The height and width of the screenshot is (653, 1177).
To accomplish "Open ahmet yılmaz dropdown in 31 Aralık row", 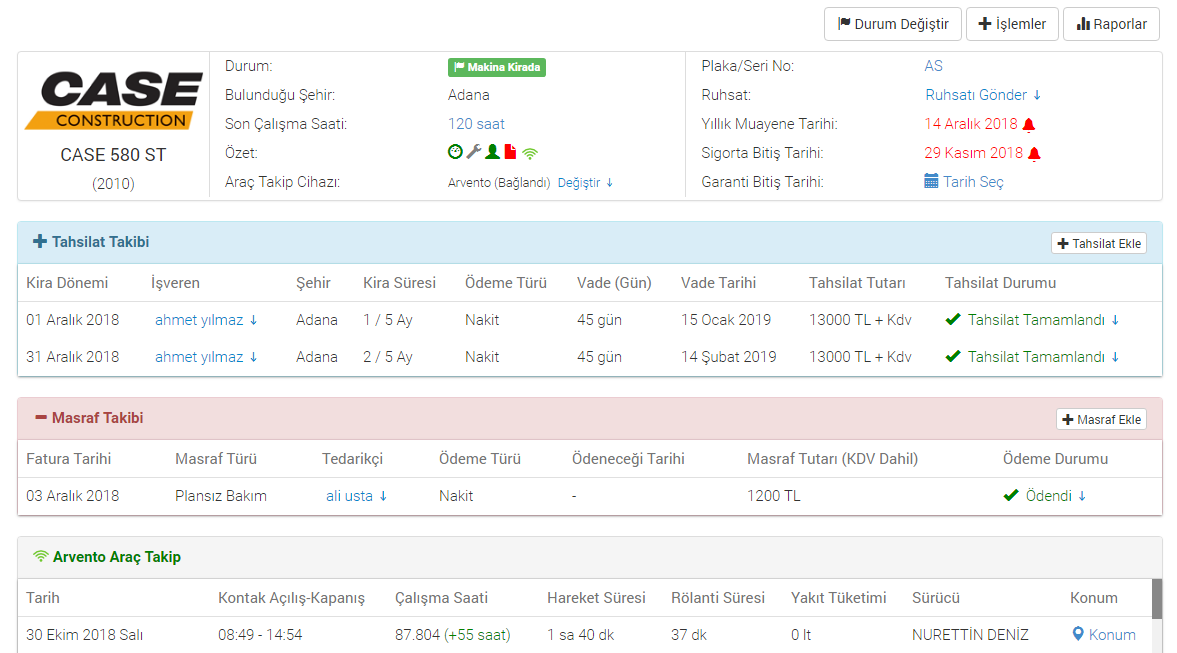I will click(x=206, y=357).
